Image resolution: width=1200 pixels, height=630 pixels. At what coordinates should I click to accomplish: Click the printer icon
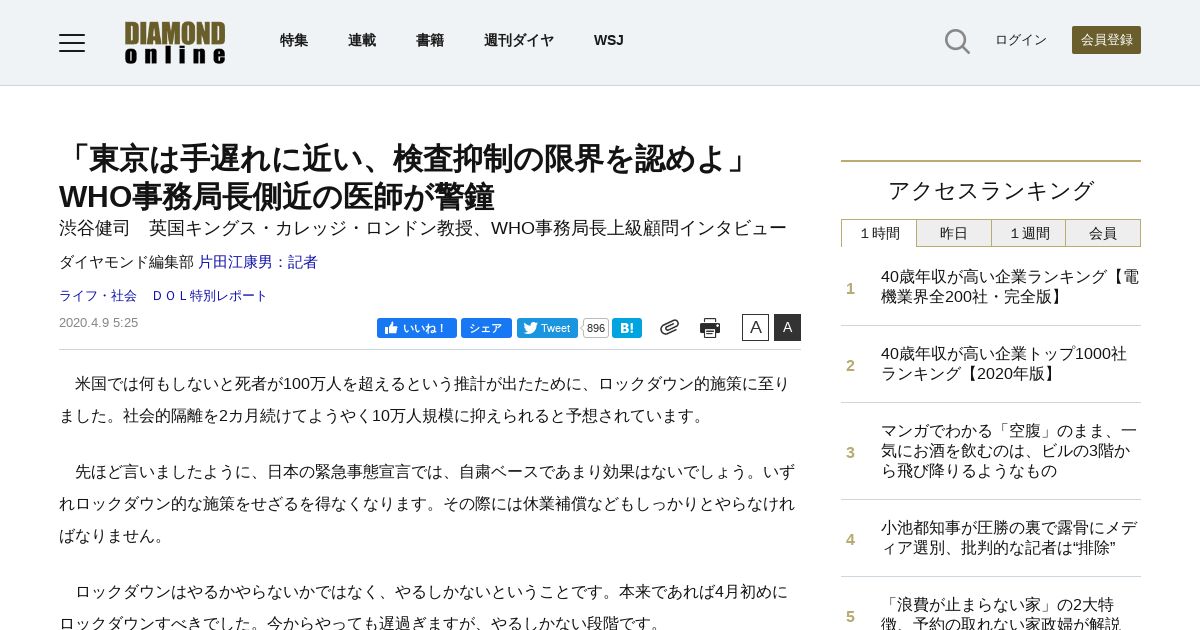(x=710, y=328)
